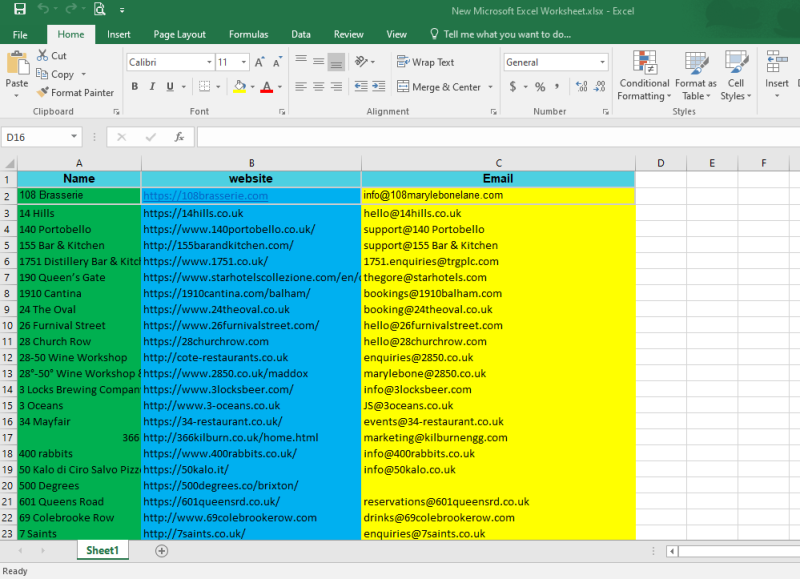The image size is (800, 579).
Task: Switch to the Review tab
Action: click(348, 34)
